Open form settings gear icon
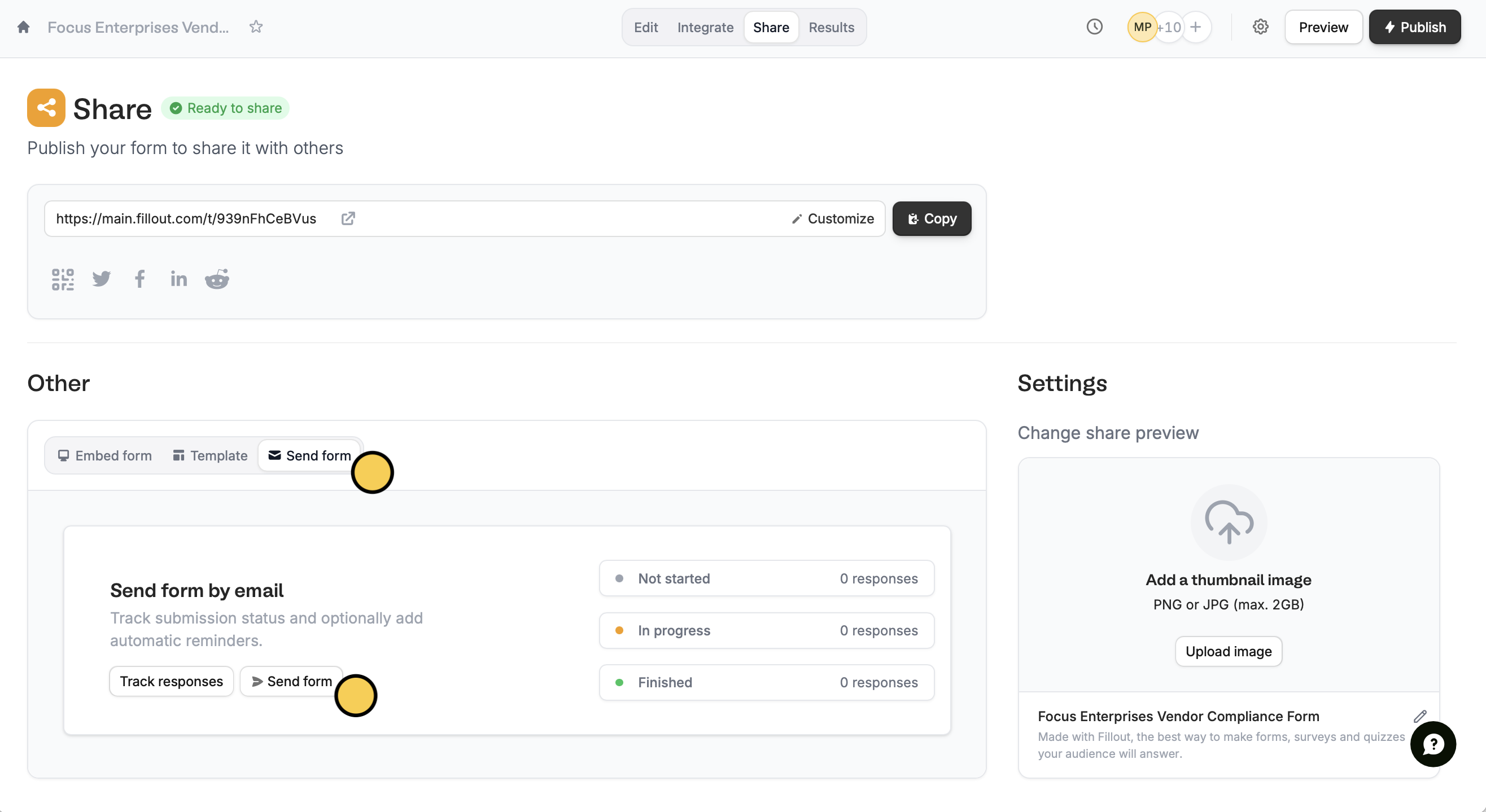Image resolution: width=1486 pixels, height=812 pixels. click(1260, 27)
